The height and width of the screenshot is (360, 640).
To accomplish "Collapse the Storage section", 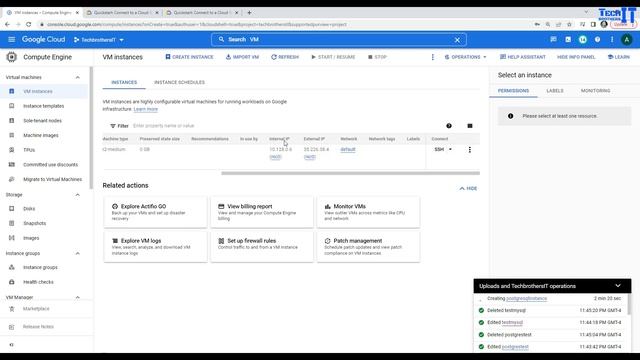I will [x=78, y=195].
